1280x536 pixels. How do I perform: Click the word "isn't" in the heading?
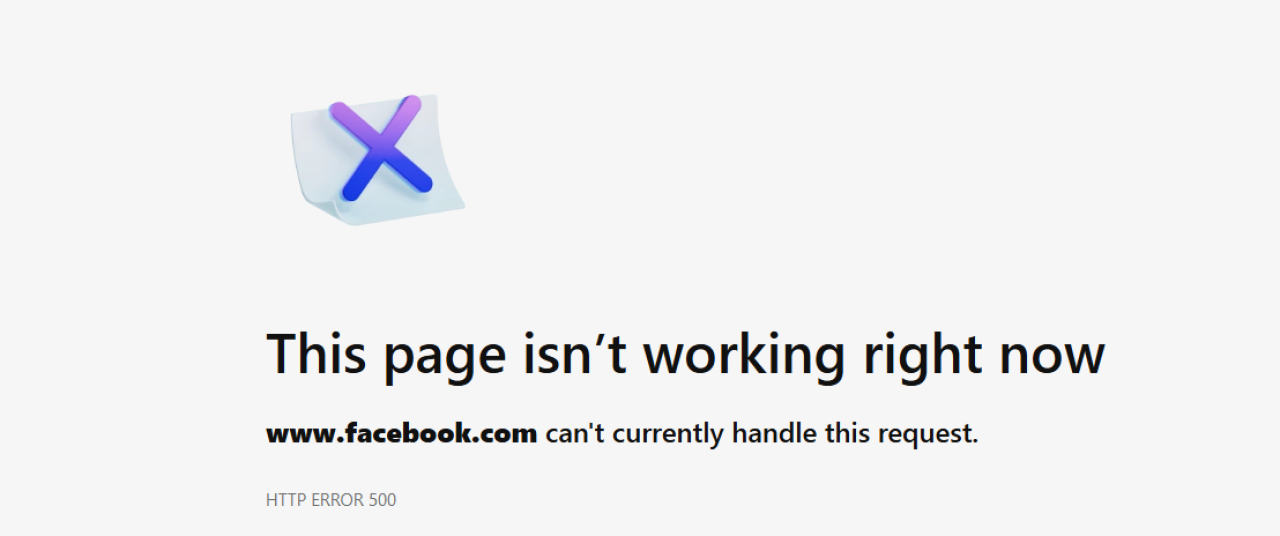coord(576,354)
